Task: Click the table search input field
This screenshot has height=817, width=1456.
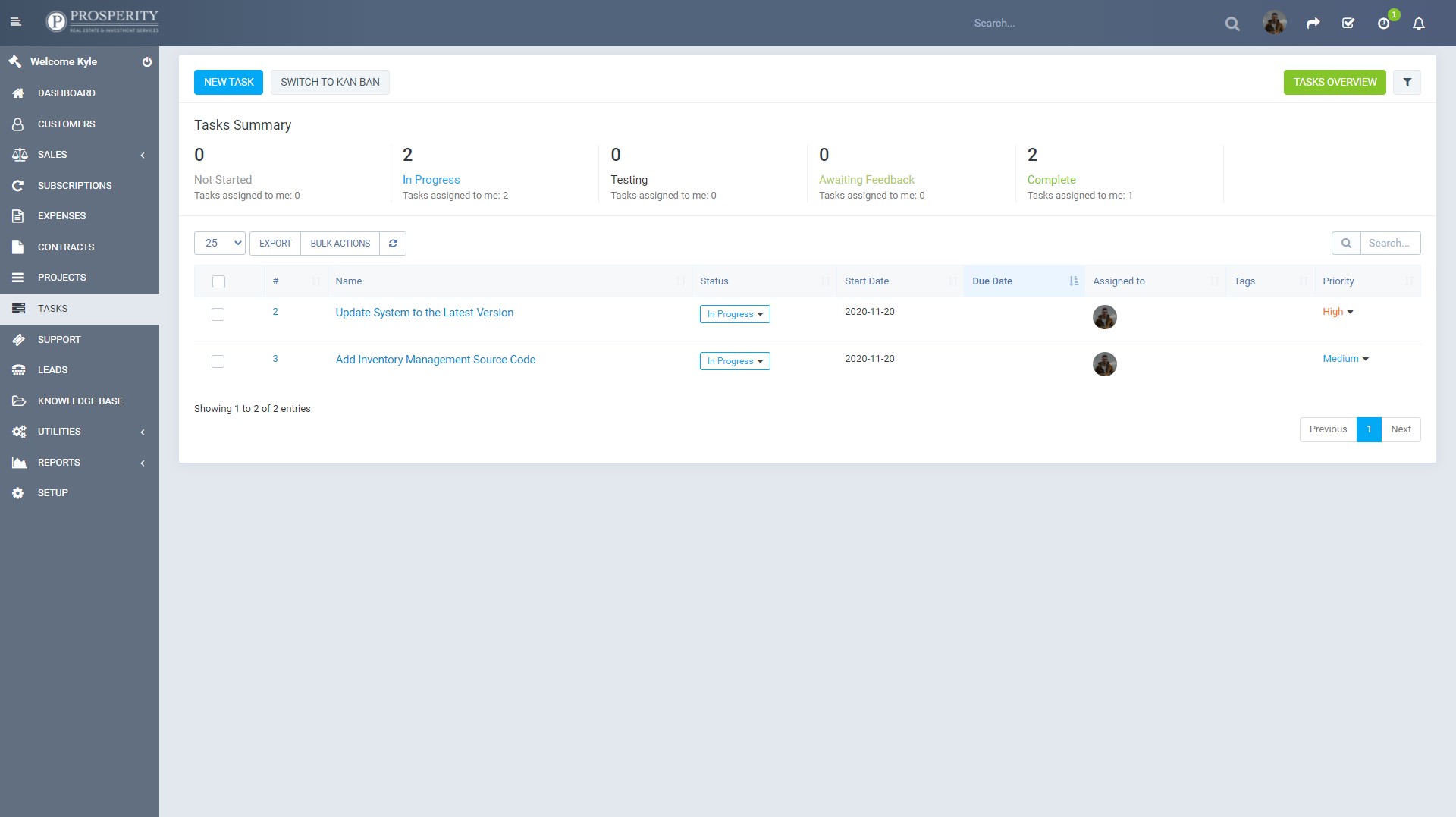Action: click(x=1389, y=244)
